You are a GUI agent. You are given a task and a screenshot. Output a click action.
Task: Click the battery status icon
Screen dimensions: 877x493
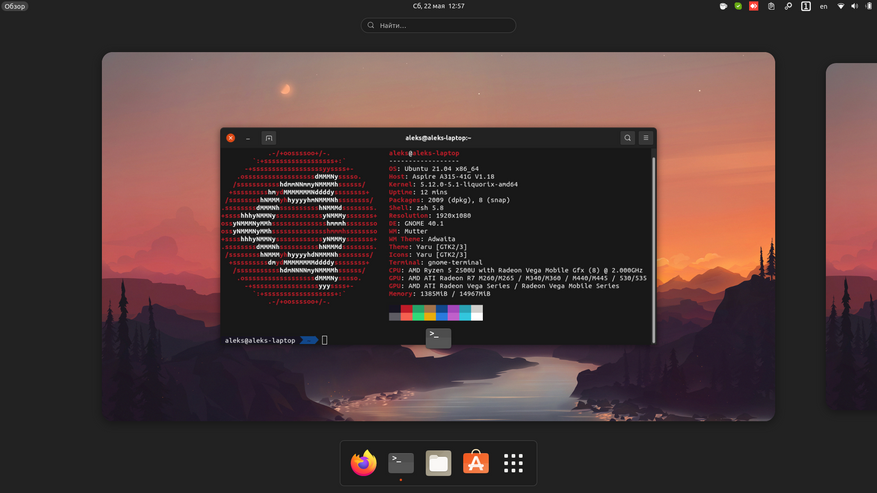tap(869, 6)
